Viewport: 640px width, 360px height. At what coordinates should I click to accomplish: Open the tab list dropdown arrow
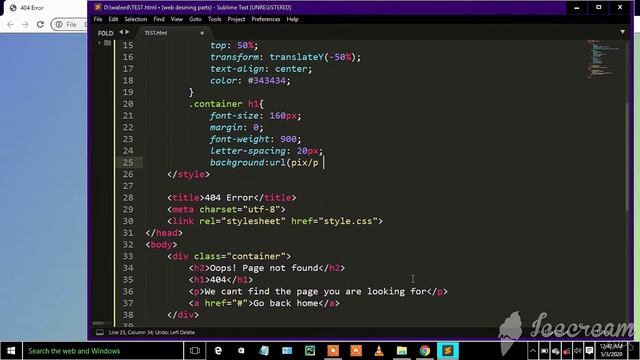pyautogui.click(x=622, y=32)
